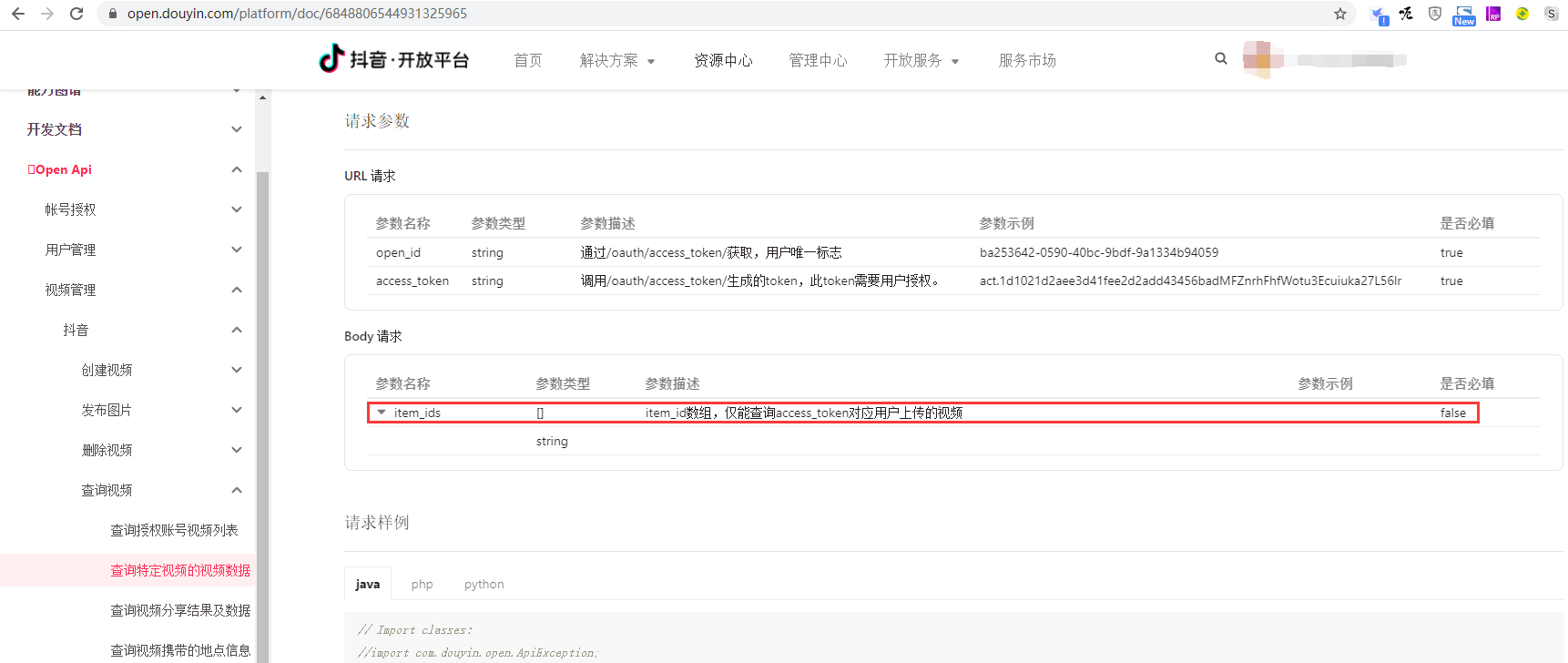Expand the 帐号授权 sidebar section

click(x=236, y=209)
